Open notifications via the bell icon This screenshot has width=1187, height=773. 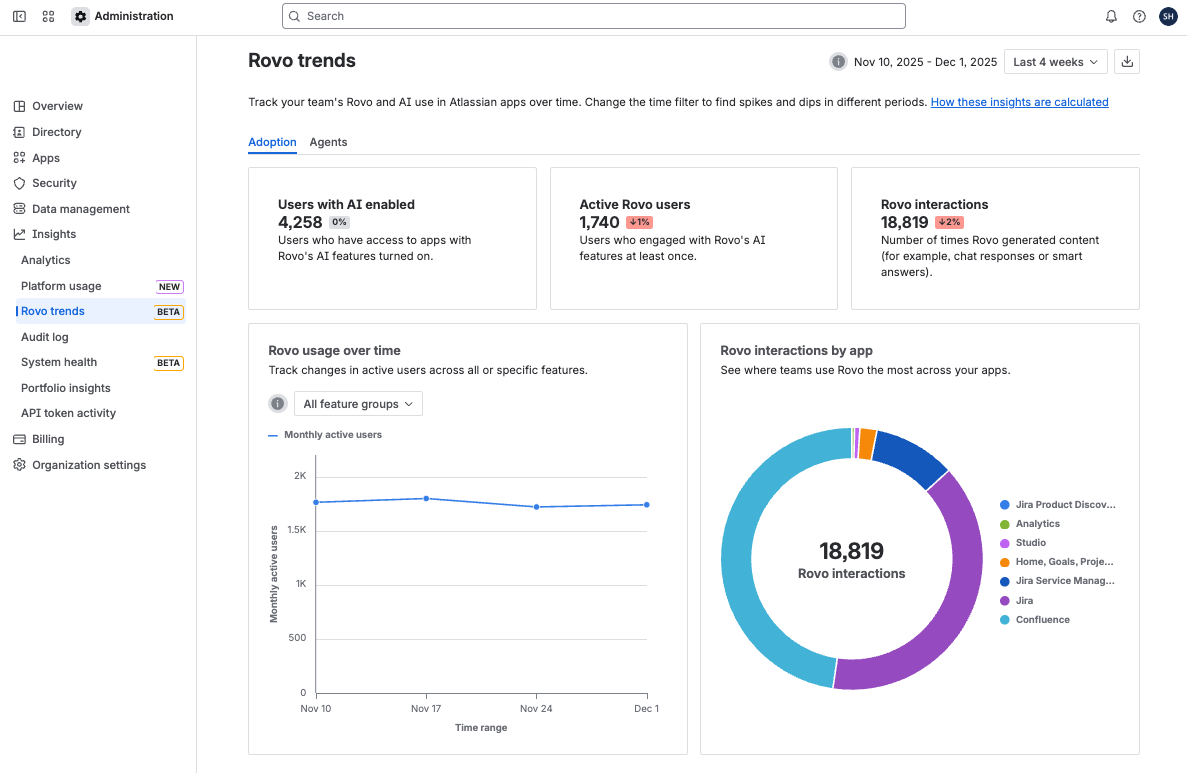click(1110, 16)
